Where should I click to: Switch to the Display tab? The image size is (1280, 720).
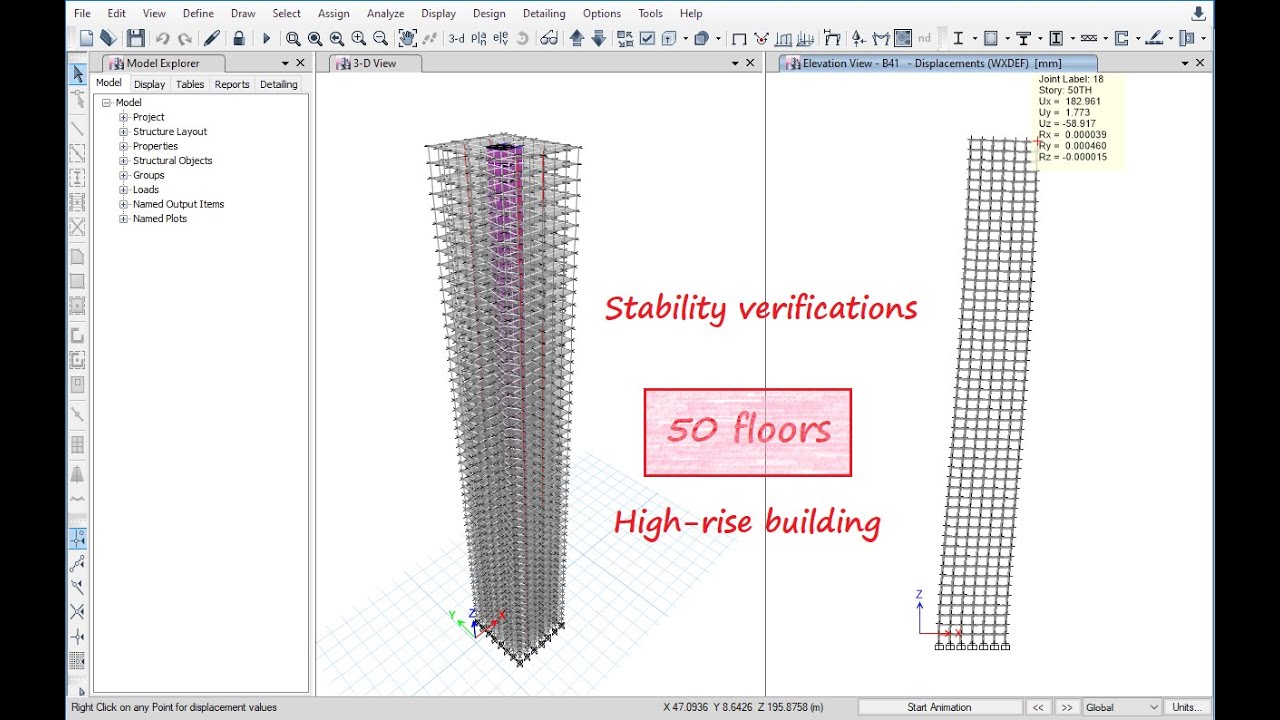click(x=149, y=84)
